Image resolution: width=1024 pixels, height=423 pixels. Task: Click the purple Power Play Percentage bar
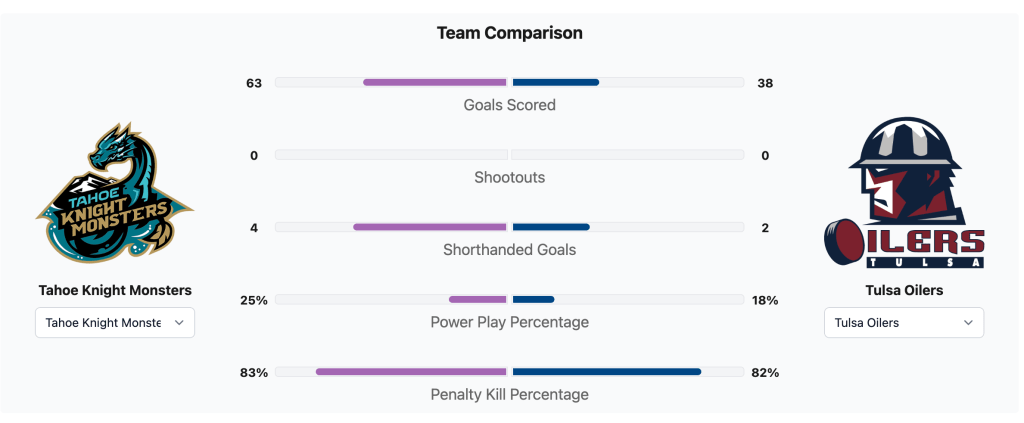[x=478, y=299]
